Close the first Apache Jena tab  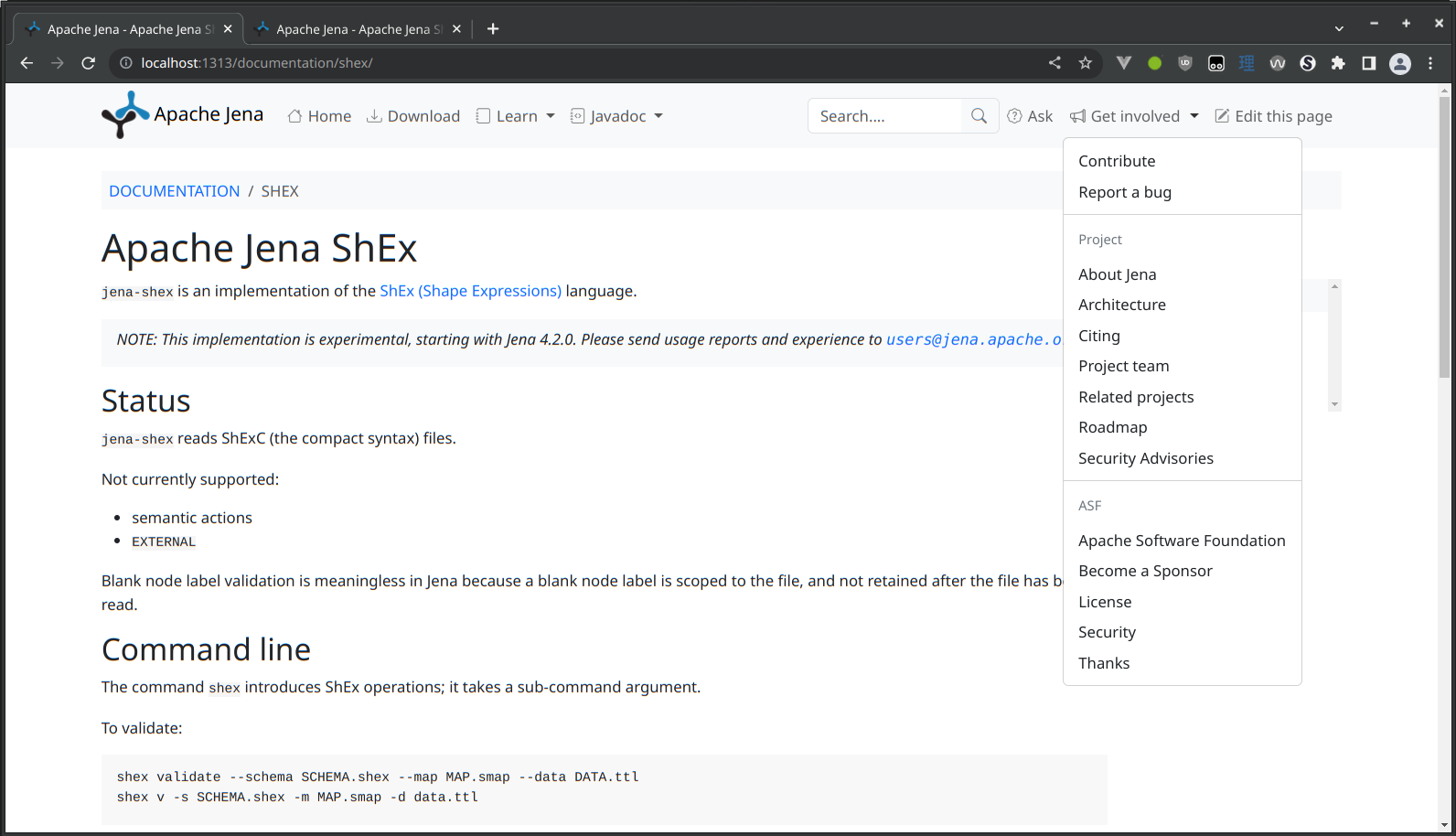pos(228,29)
